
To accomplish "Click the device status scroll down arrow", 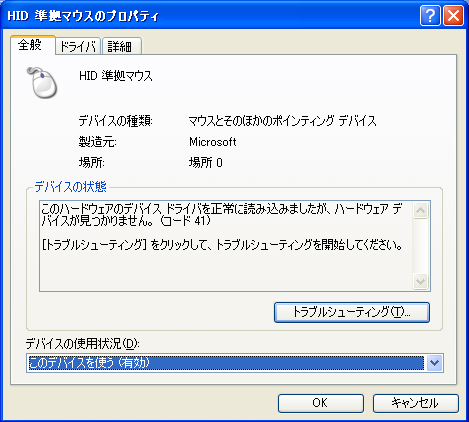I will 421,282.
